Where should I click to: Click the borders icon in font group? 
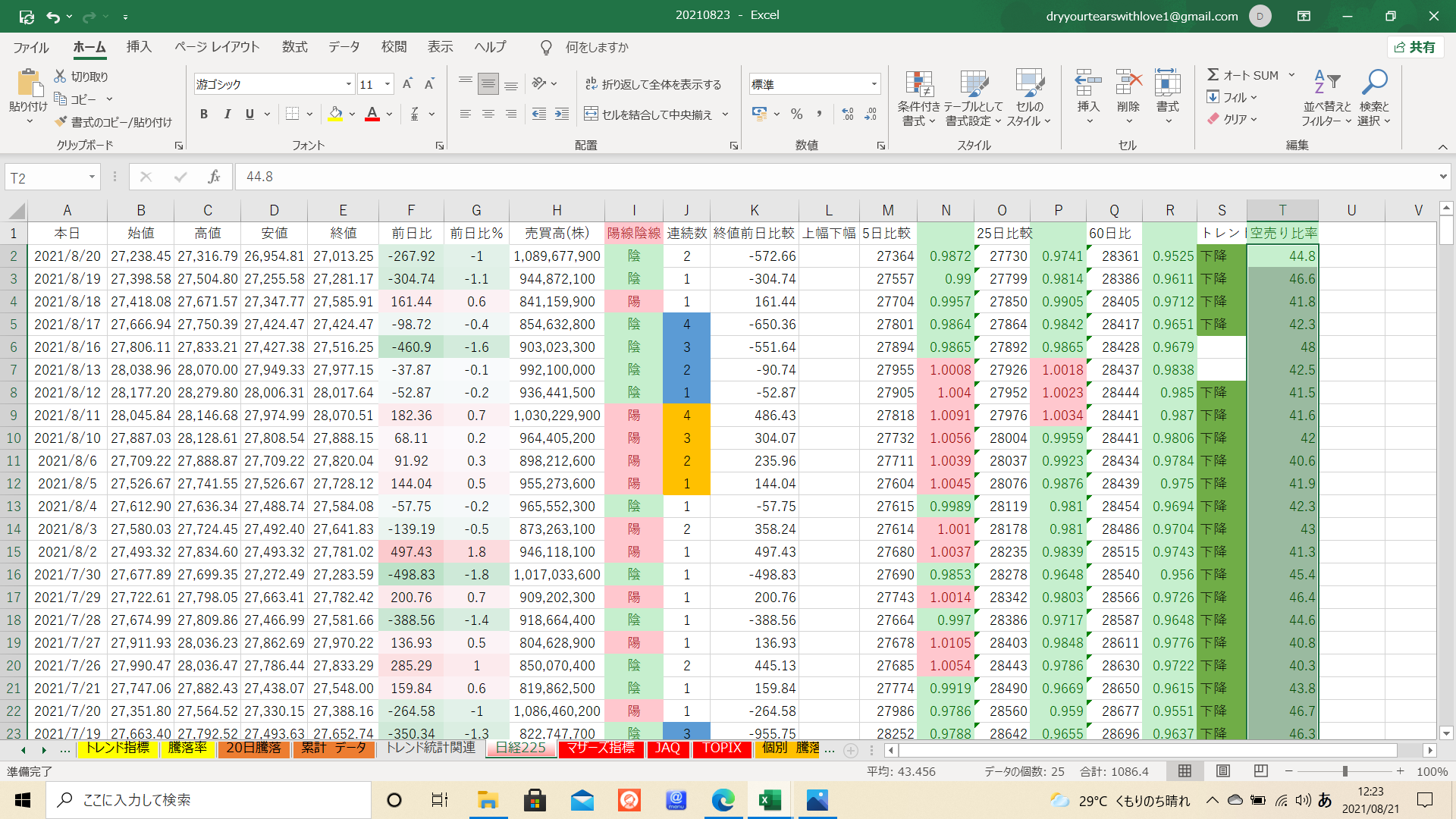293,114
